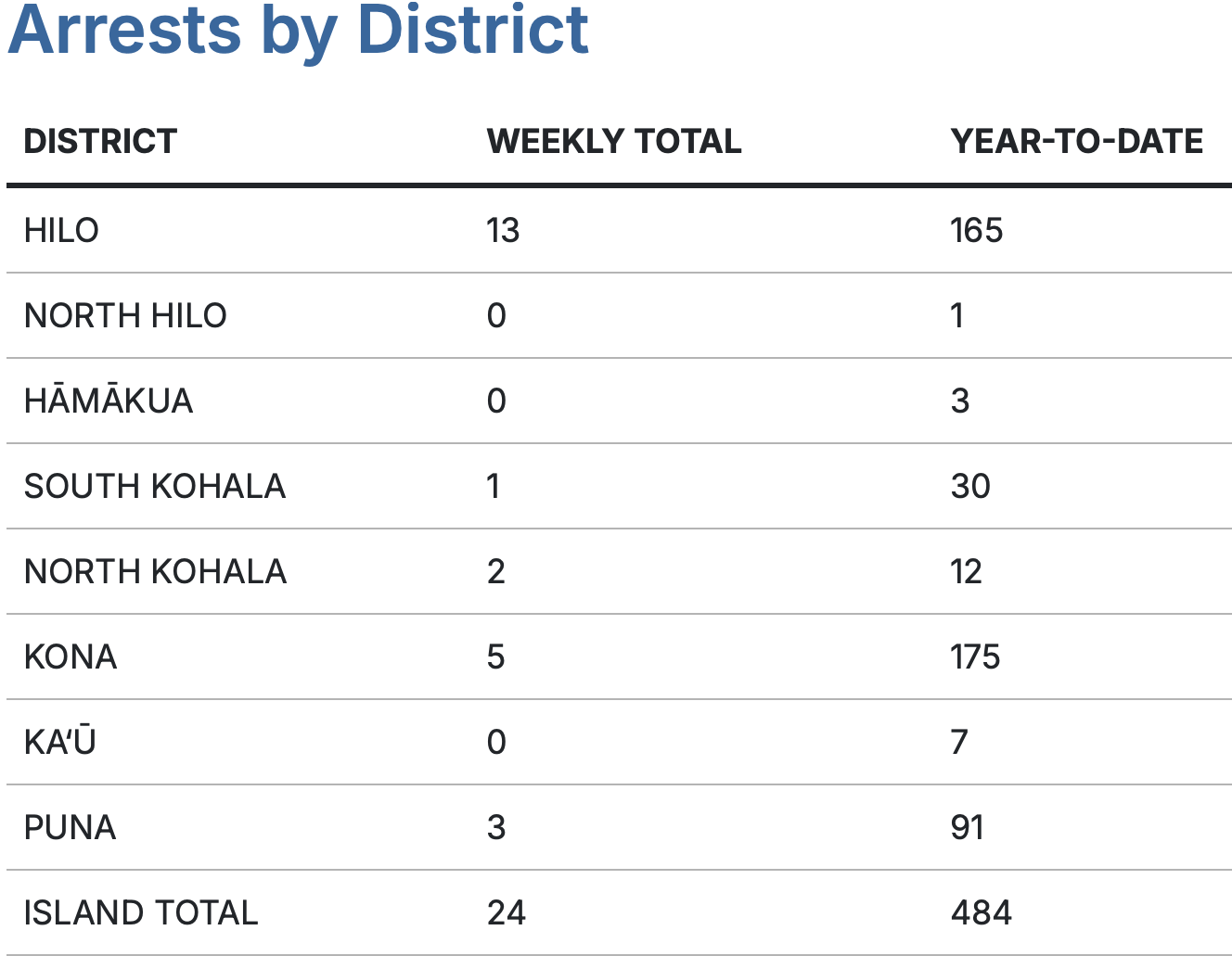Viewport: 1232px width, 956px height.
Task: Select the ISLAND TOTAL row label
Action: point(141,912)
